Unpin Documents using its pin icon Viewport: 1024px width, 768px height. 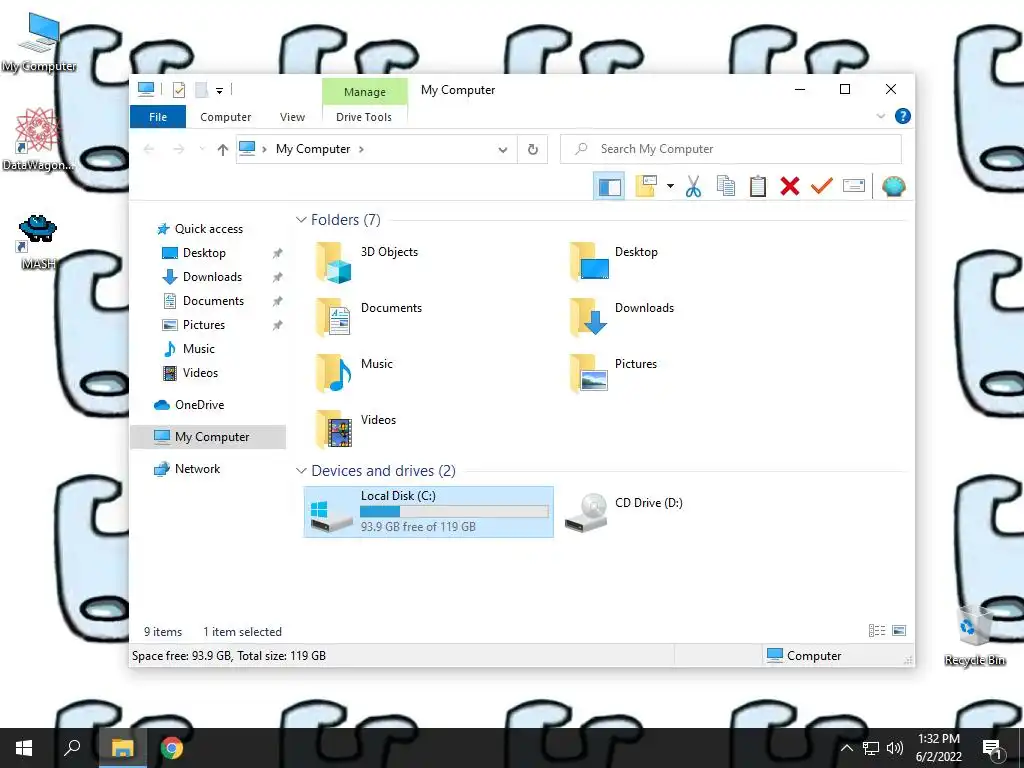[x=278, y=301]
